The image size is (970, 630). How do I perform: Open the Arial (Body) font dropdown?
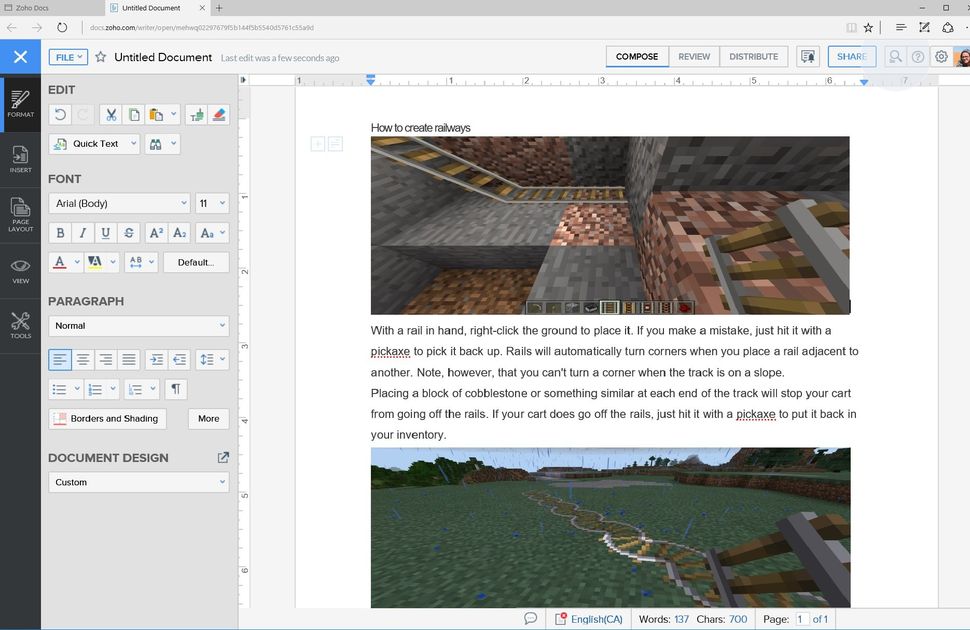coord(119,203)
